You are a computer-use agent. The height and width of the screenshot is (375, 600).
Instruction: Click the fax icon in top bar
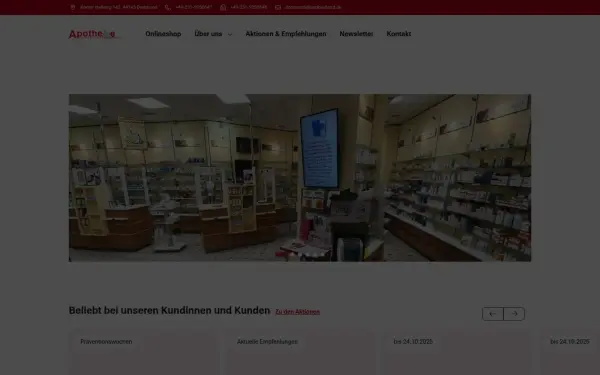[x=223, y=7]
